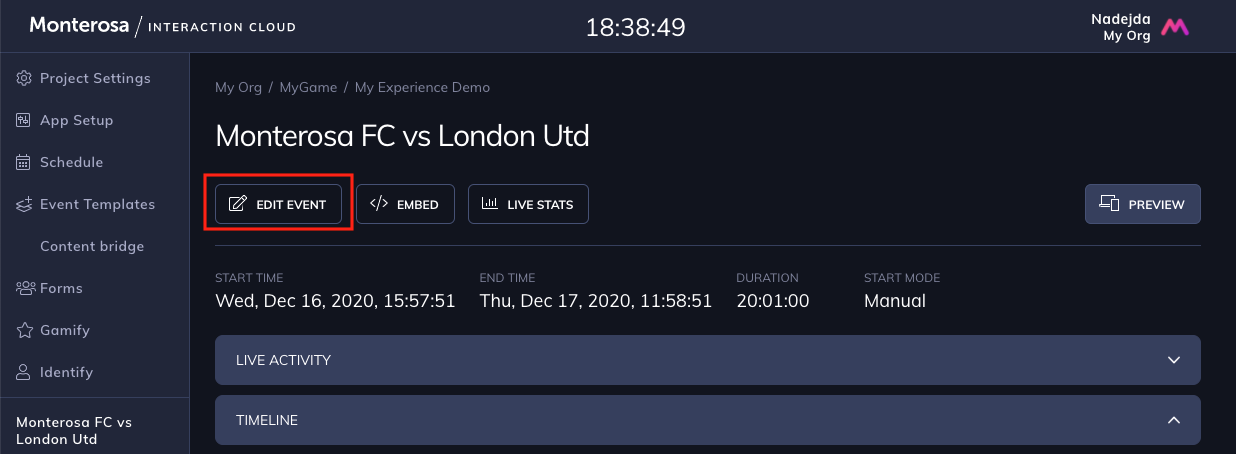Go to My Org breadcrumb link
1236x454 pixels.
click(x=238, y=87)
